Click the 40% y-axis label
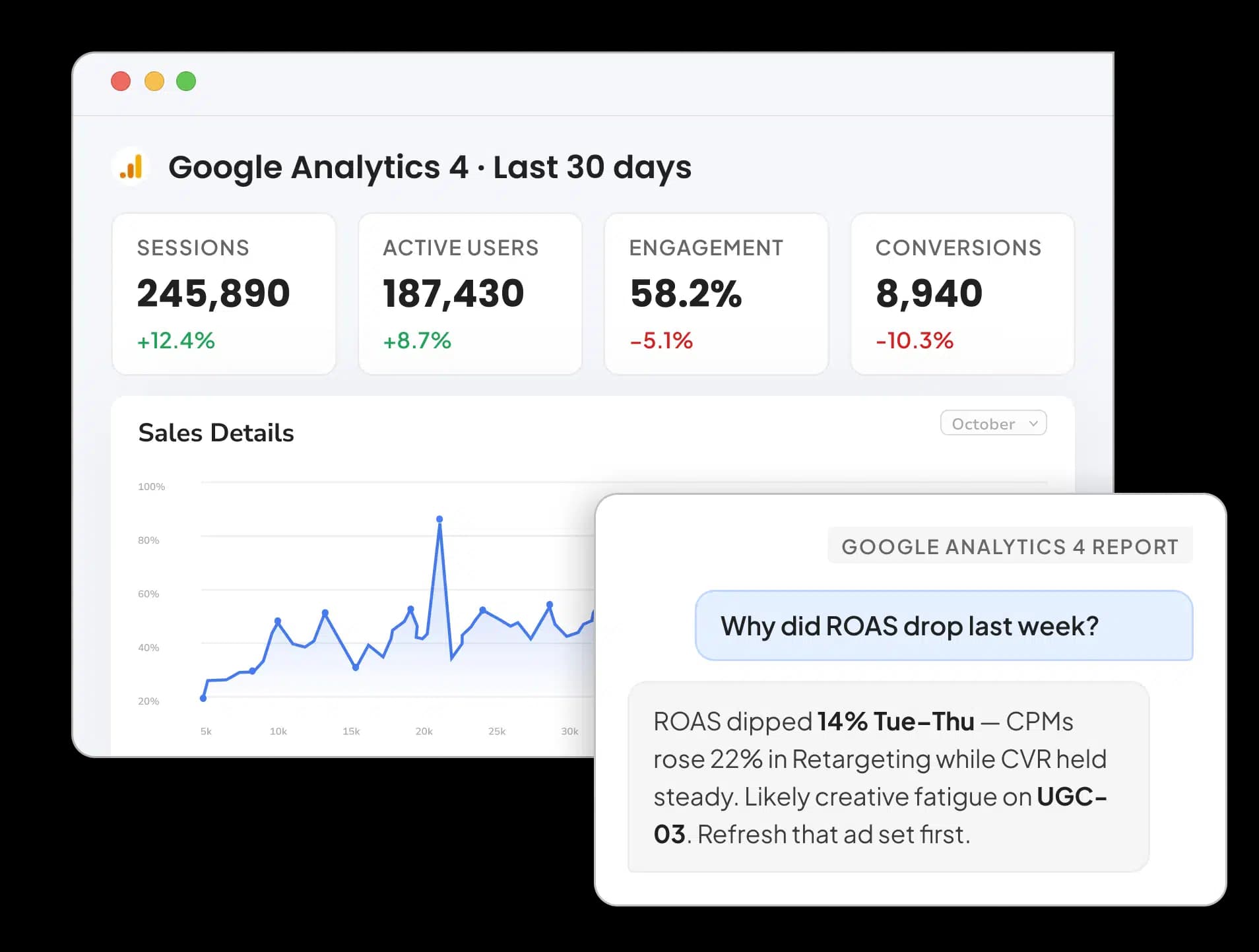 tap(148, 648)
